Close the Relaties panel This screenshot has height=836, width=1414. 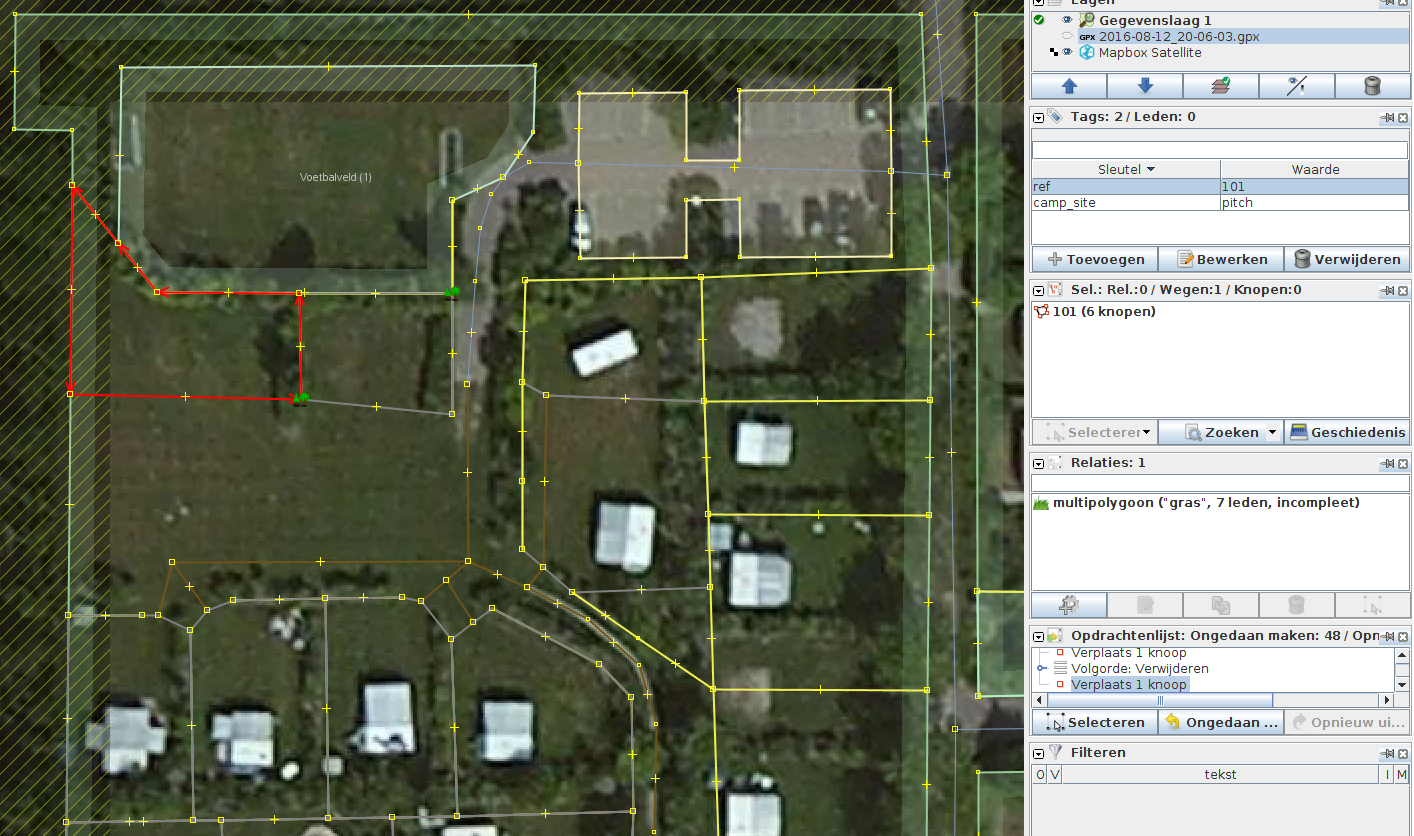1403,463
